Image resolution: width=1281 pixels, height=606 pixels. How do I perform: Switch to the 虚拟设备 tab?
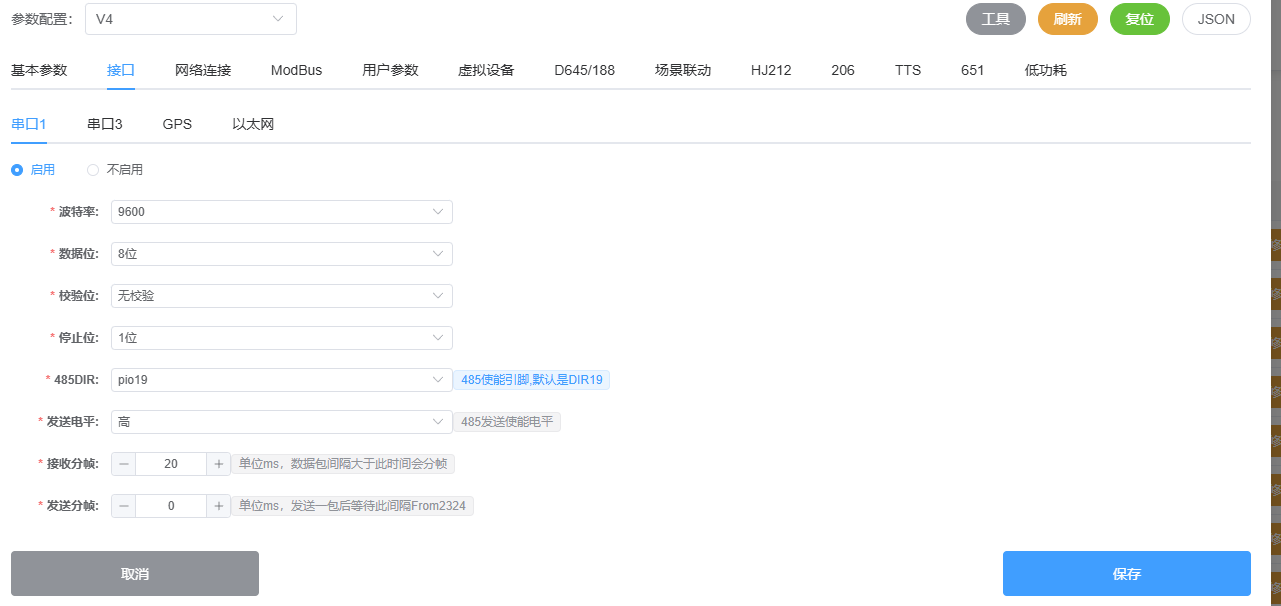pos(486,70)
